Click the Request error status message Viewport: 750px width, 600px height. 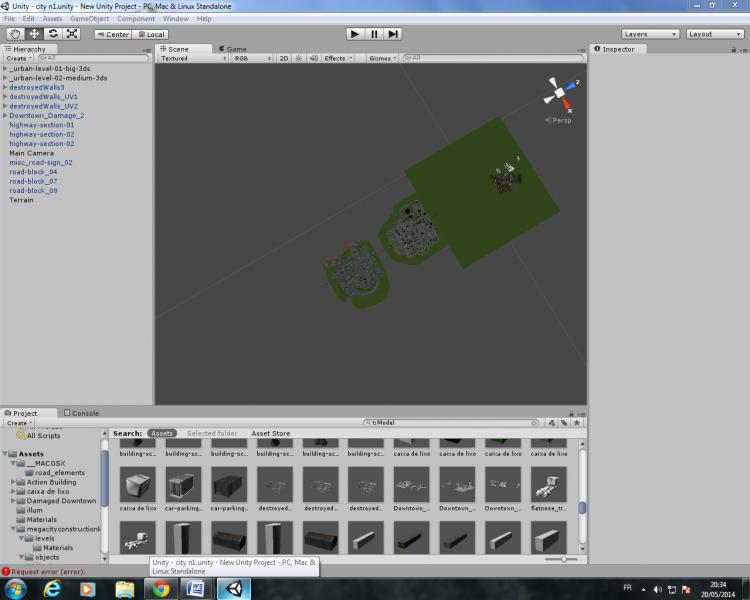[44, 571]
